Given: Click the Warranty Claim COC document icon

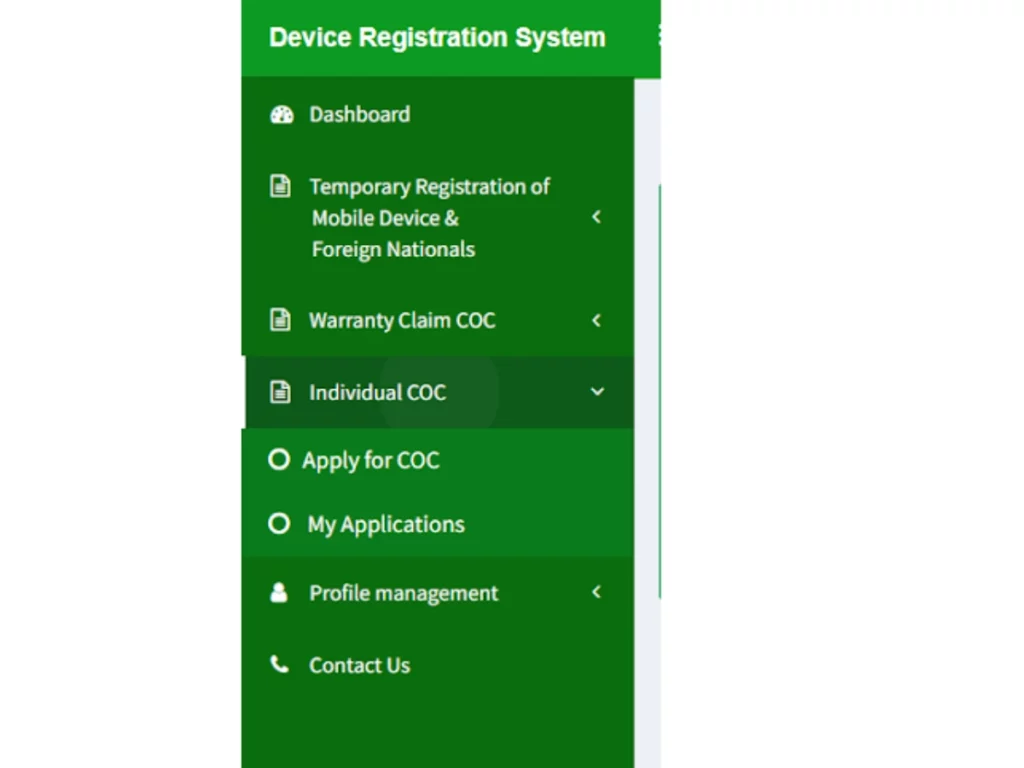Looking at the screenshot, I should coord(281,321).
